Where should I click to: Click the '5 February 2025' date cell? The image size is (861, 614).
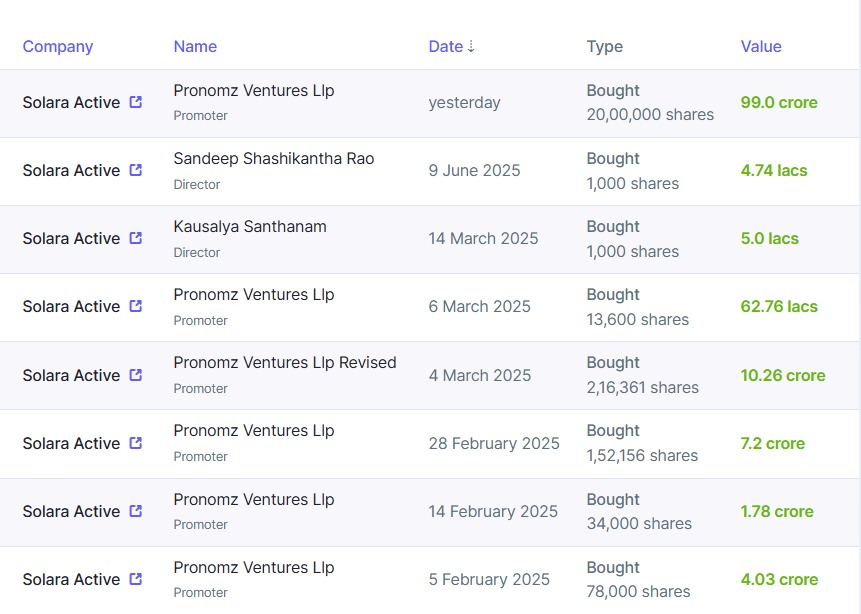tap(489, 580)
